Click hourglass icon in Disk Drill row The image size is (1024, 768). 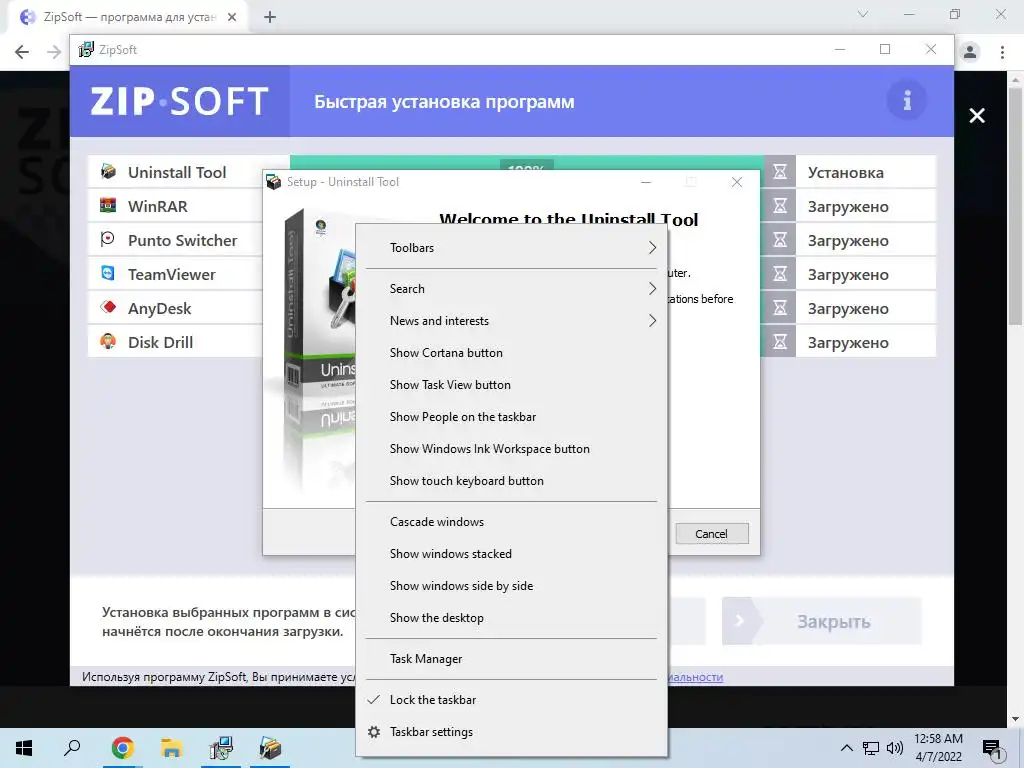tap(780, 342)
